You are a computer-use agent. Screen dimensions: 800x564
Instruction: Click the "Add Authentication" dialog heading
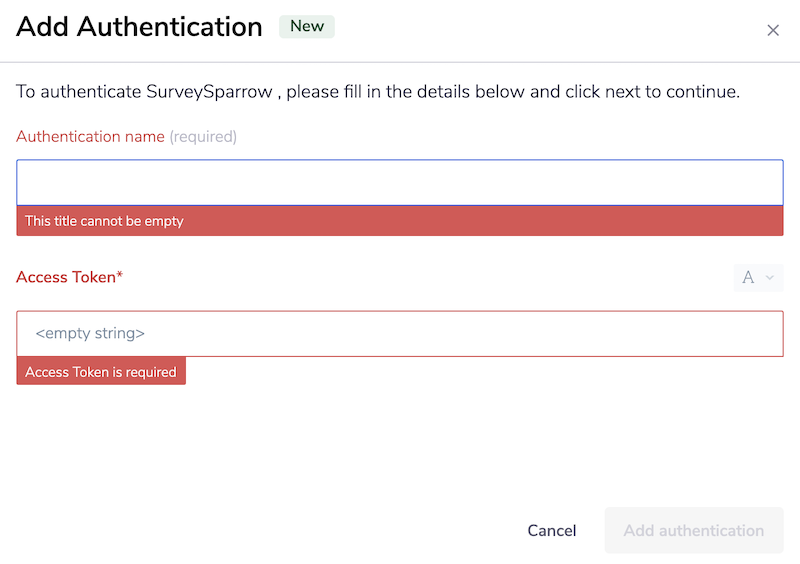[139, 27]
